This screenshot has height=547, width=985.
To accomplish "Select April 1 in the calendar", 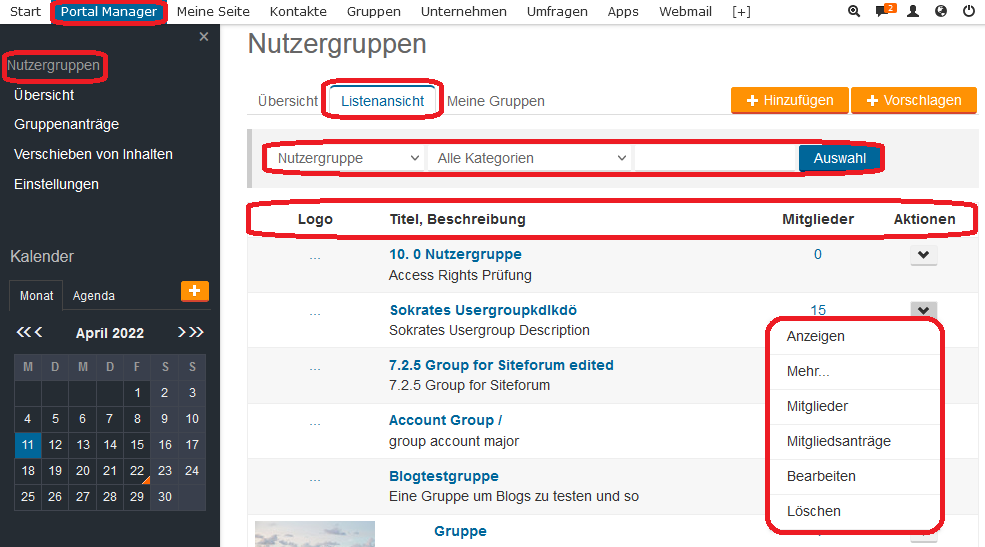I will point(137,393).
